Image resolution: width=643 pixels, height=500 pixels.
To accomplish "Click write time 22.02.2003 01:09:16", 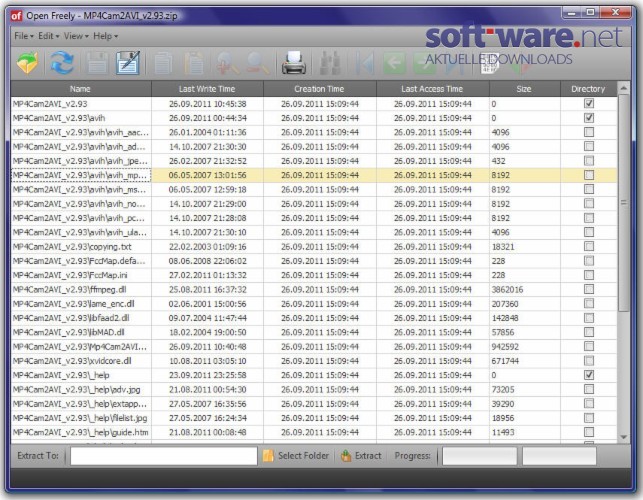I will pos(207,247).
